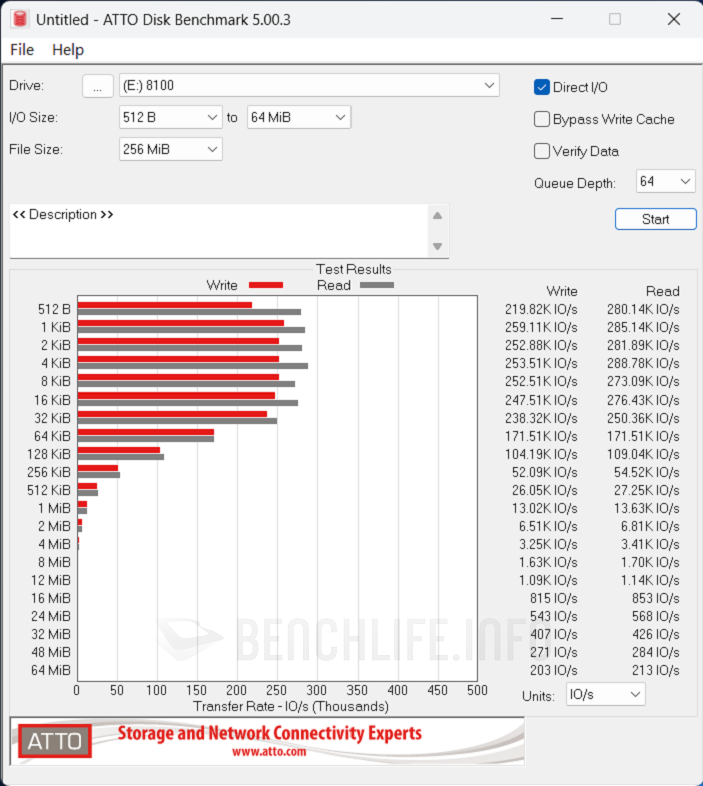Click the 128 KiB write value 104.19K IO/s
703x786 pixels.
[x=541, y=454]
